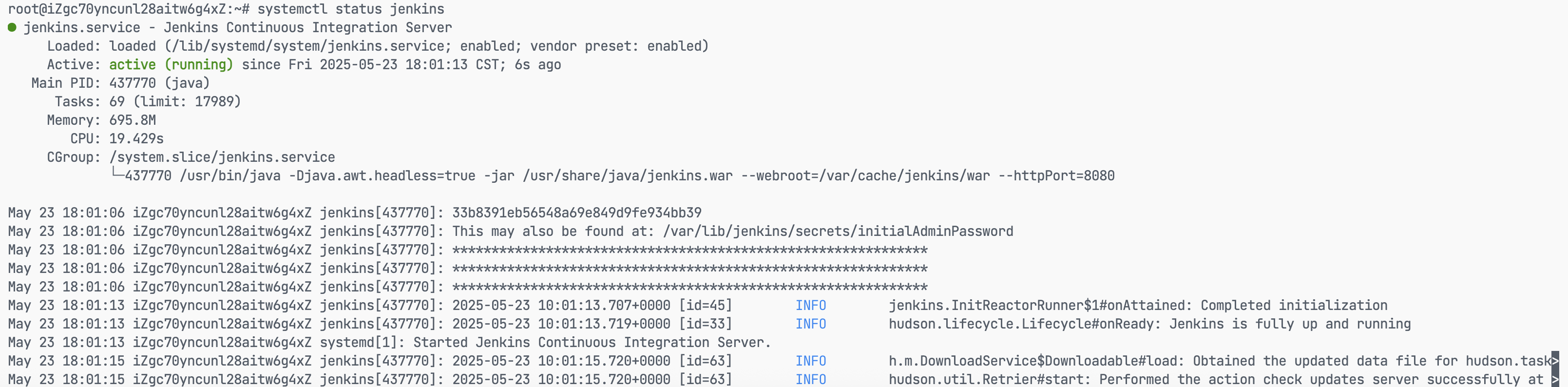Viewport: 1568px width, 387px height.
Task: Click the truncation marker ending the hudson.util.Retrier line
Action: coord(1555,380)
